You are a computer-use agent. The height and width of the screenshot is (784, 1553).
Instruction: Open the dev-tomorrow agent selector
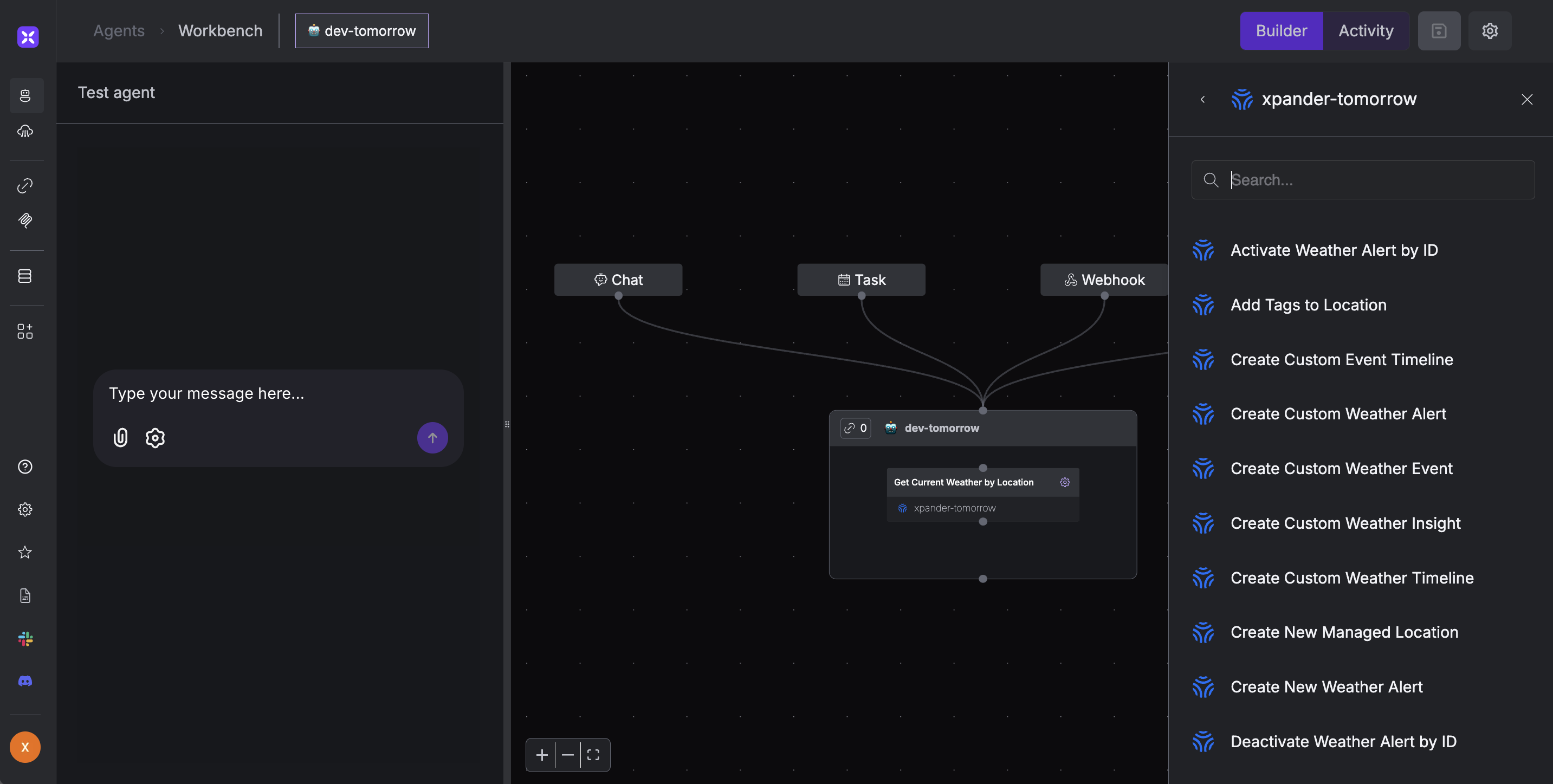362,31
